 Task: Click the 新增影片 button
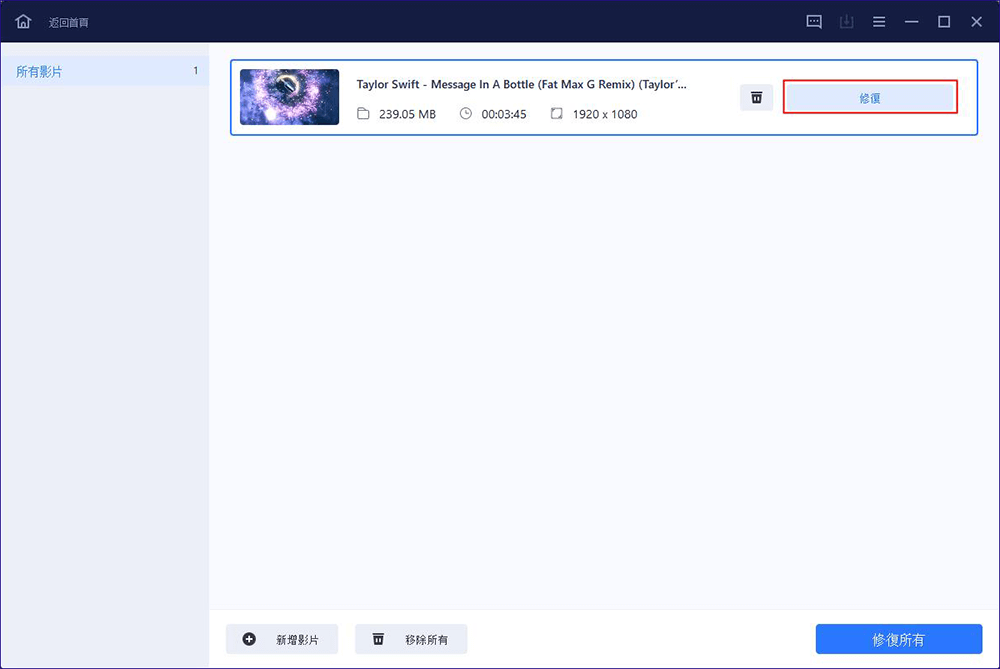coord(282,639)
